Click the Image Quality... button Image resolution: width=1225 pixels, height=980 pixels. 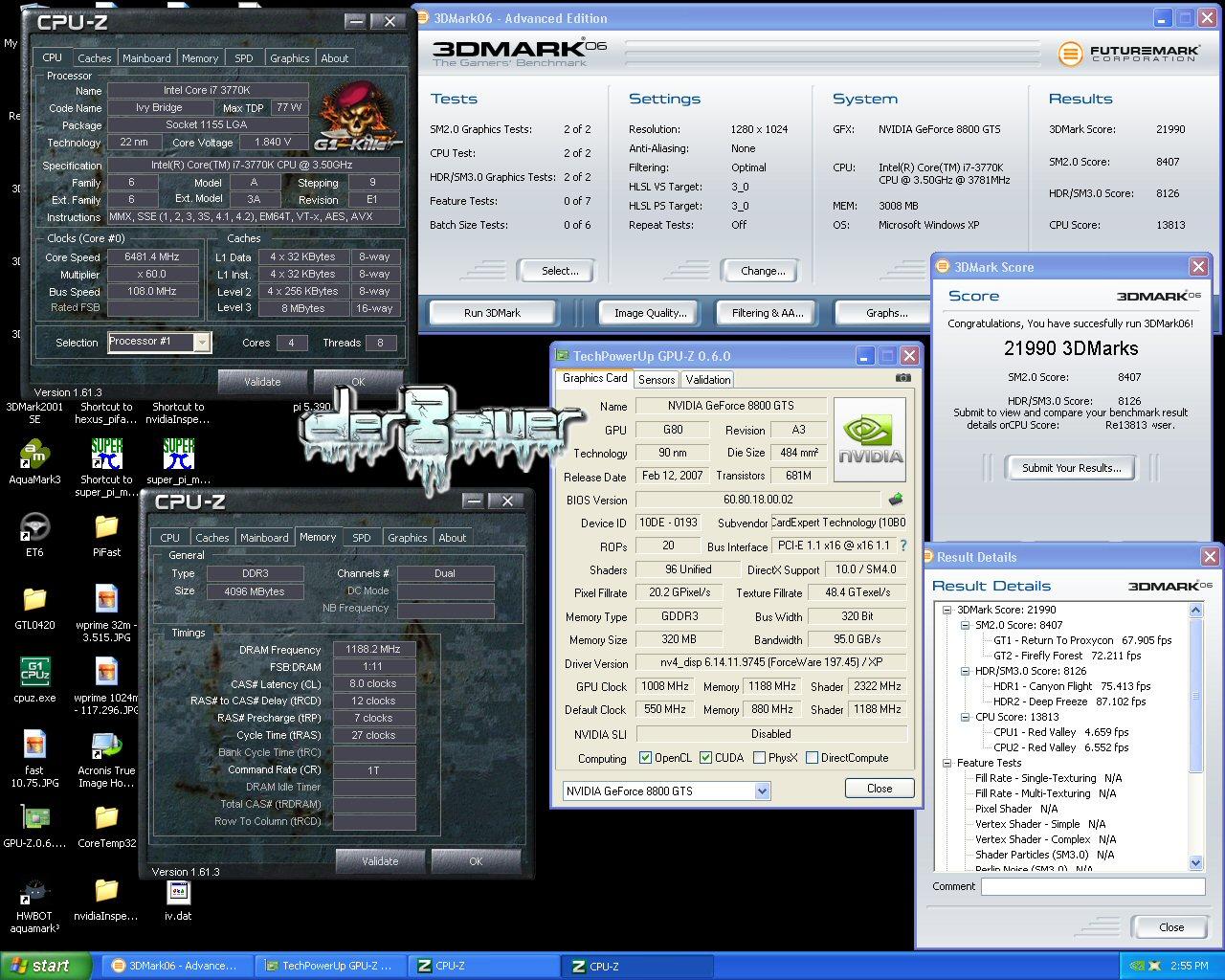coord(650,313)
